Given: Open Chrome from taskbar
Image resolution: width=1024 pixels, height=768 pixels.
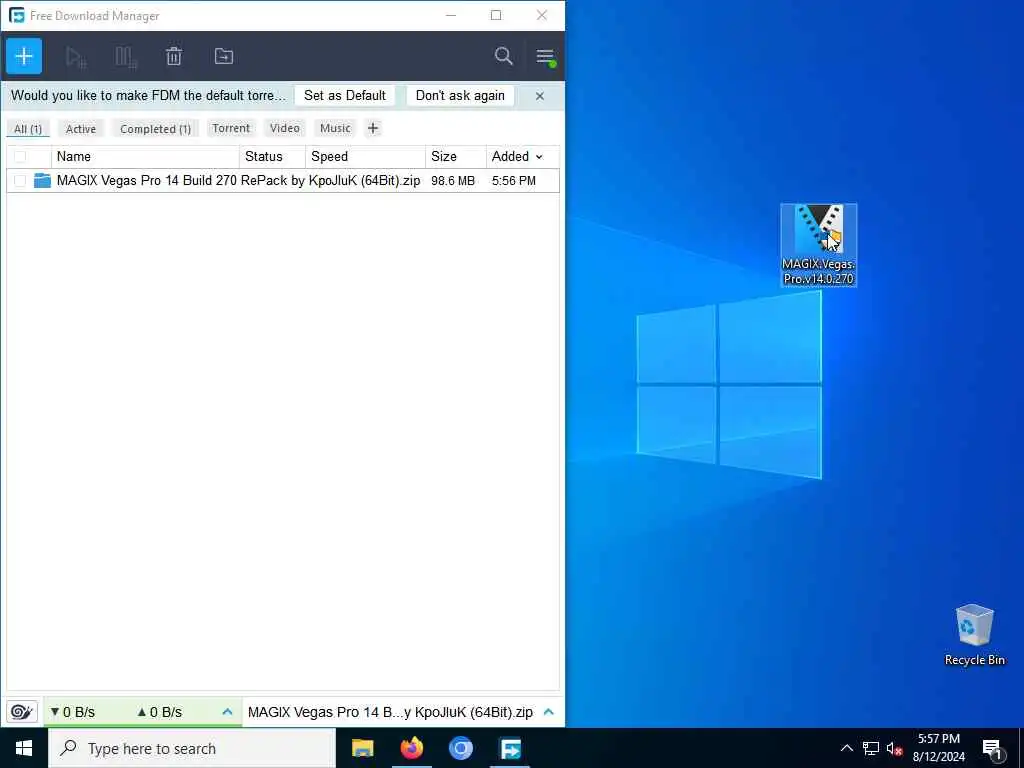Looking at the screenshot, I should [460, 748].
